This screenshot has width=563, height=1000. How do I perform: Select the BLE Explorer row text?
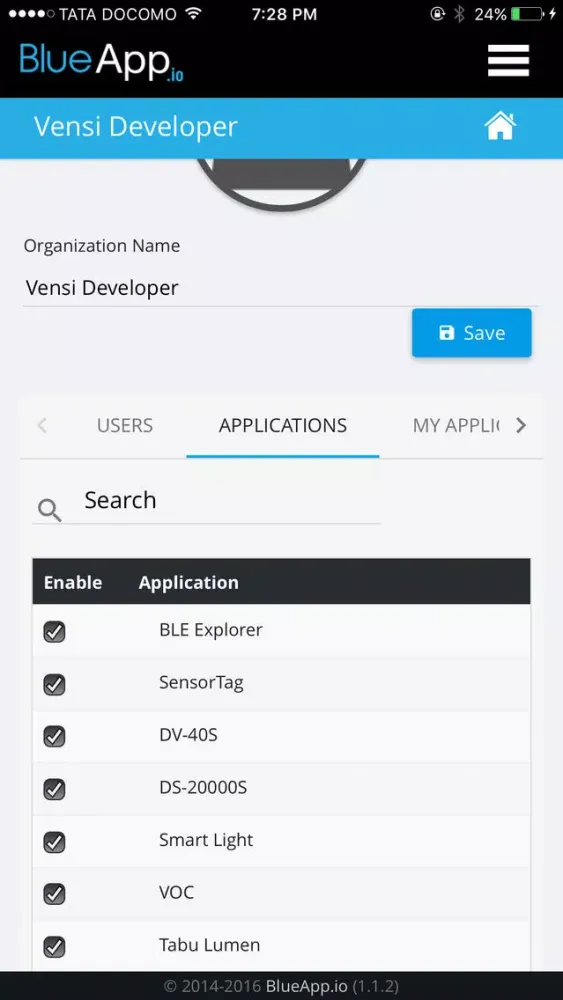click(210, 630)
